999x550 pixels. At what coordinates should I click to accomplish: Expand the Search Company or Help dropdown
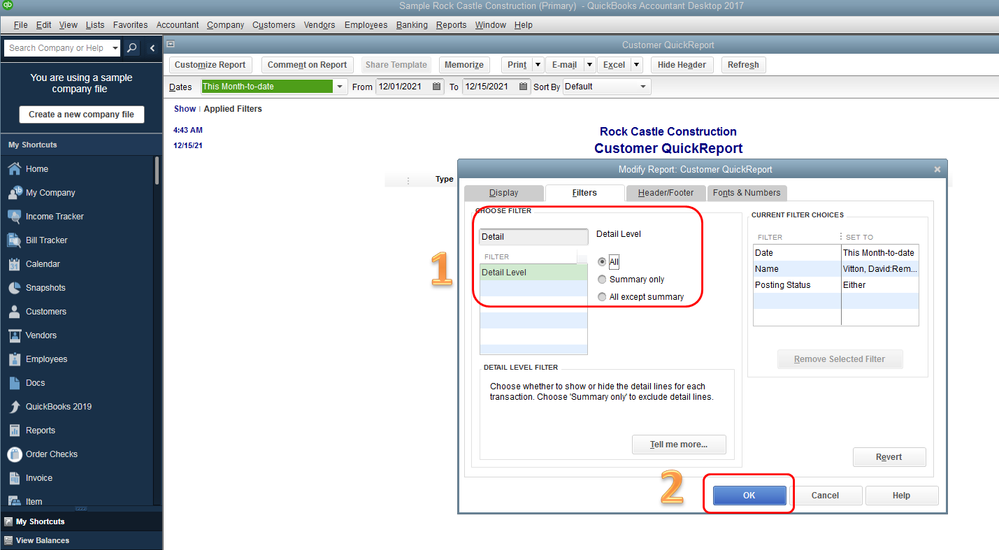coord(115,48)
